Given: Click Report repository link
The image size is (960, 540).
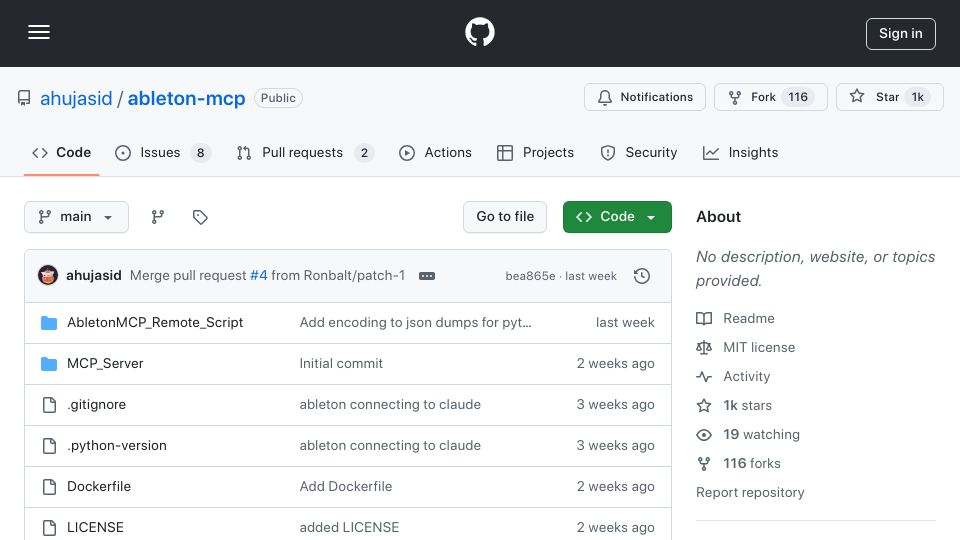Looking at the screenshot, I should 750,492.
